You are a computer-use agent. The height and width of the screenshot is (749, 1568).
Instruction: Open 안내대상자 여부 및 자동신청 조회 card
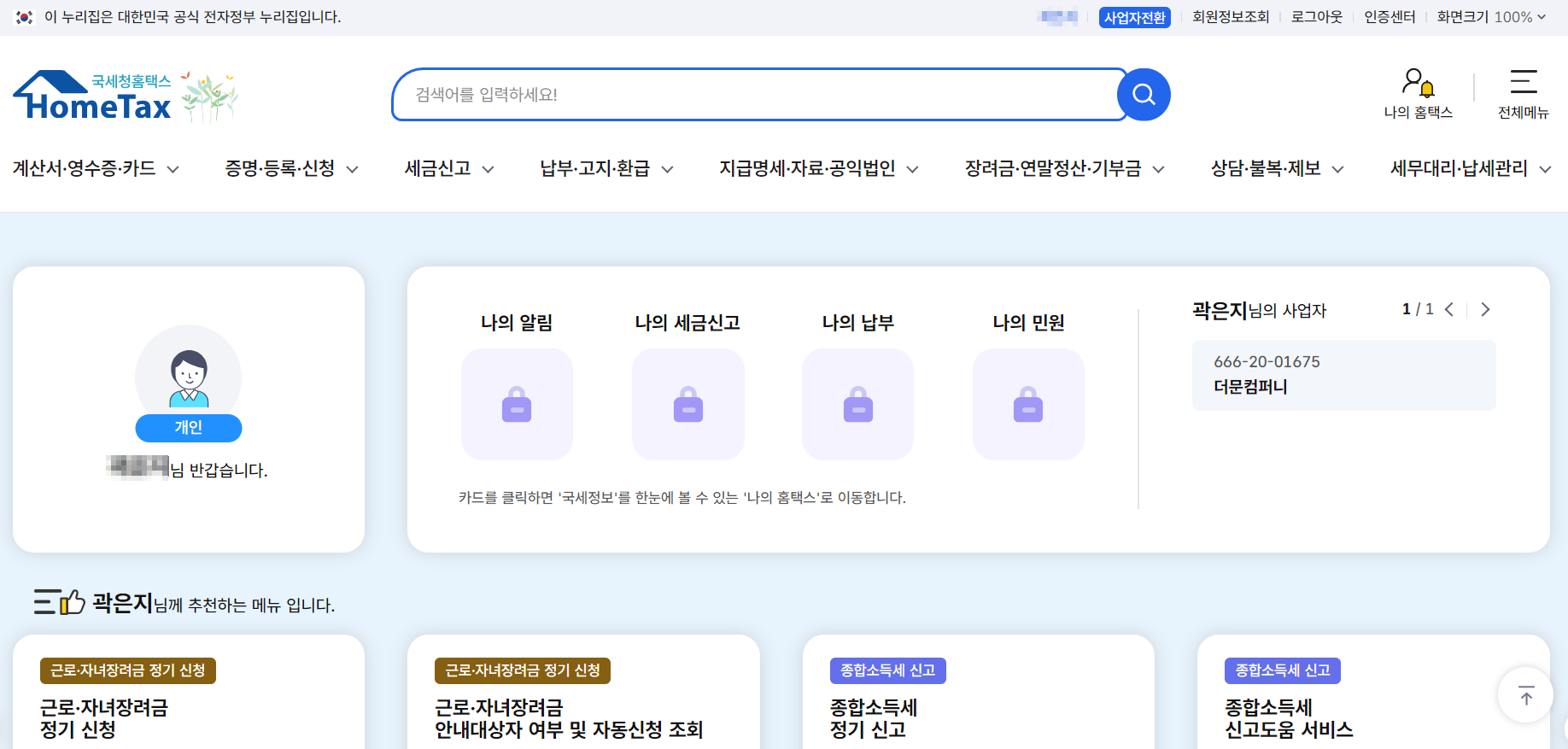click(583, 692)
